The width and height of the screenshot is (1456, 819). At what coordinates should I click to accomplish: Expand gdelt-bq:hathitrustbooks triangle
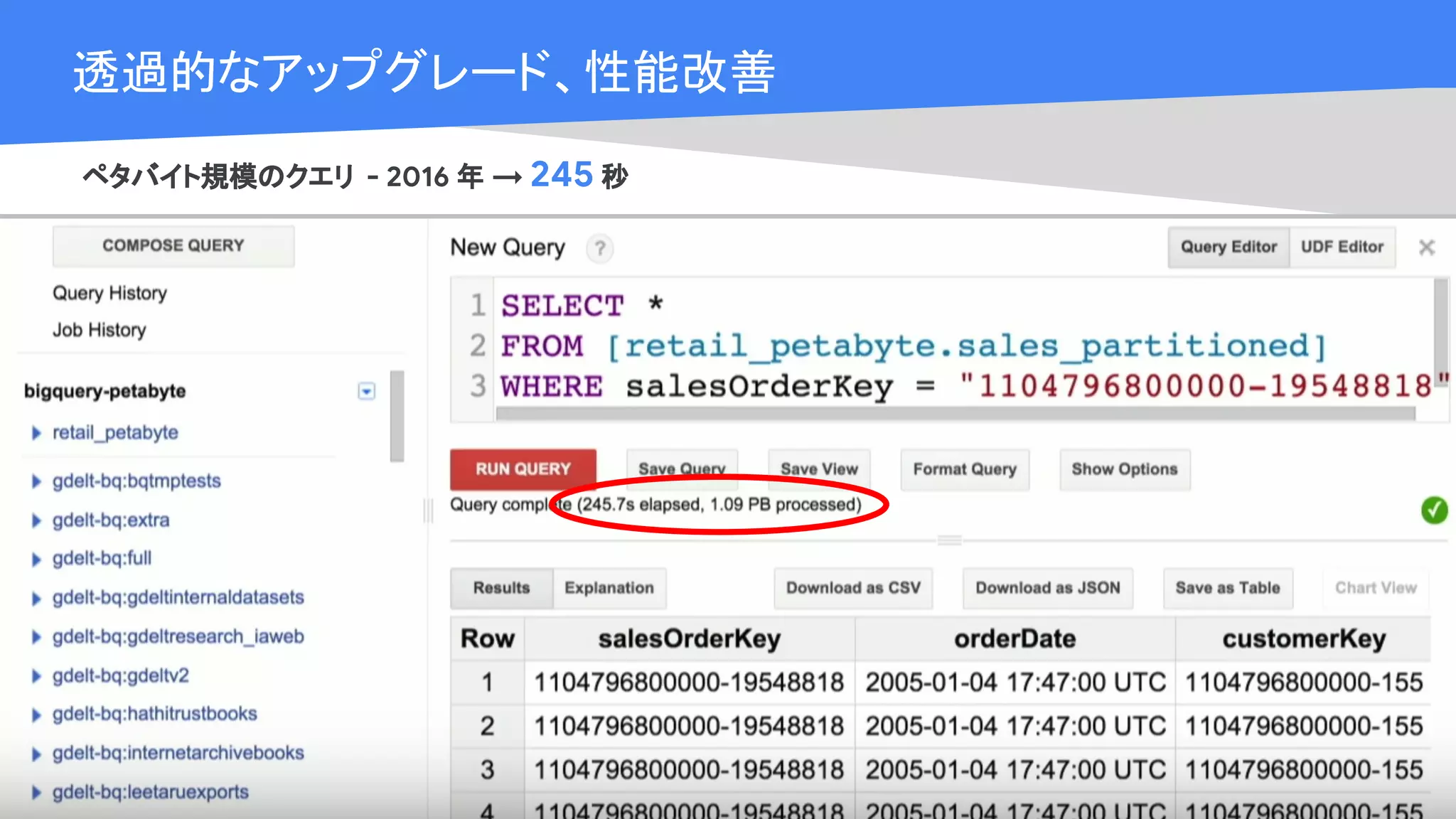(36, 714)
